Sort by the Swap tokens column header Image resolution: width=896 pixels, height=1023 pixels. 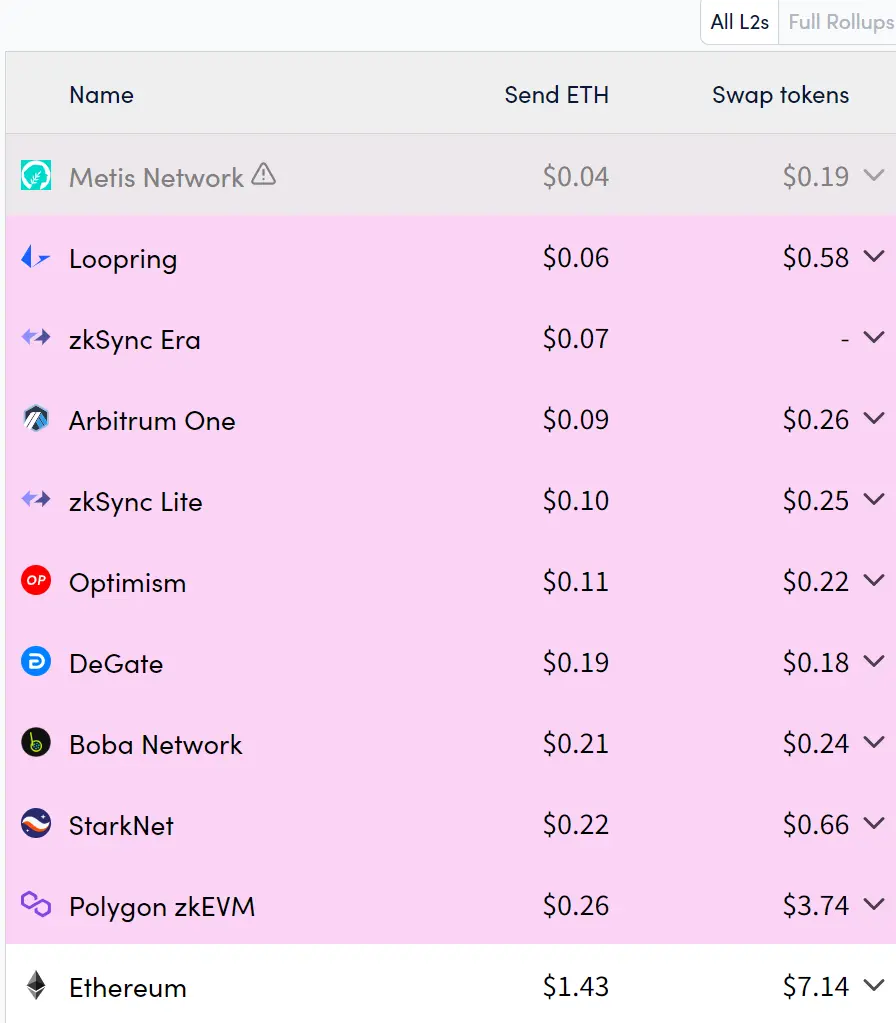[780, 95]
